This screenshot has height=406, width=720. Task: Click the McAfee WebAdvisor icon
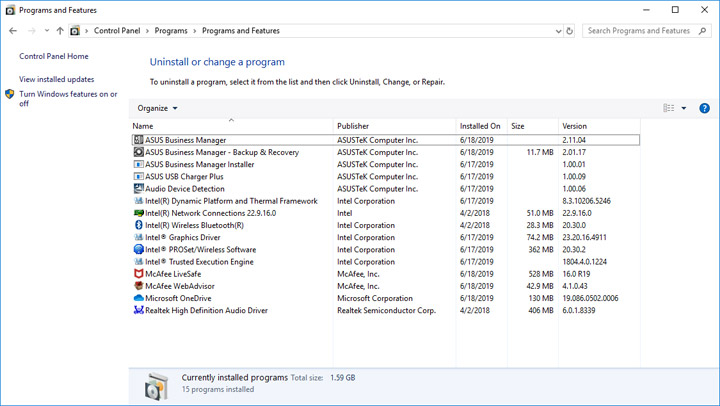138,286
